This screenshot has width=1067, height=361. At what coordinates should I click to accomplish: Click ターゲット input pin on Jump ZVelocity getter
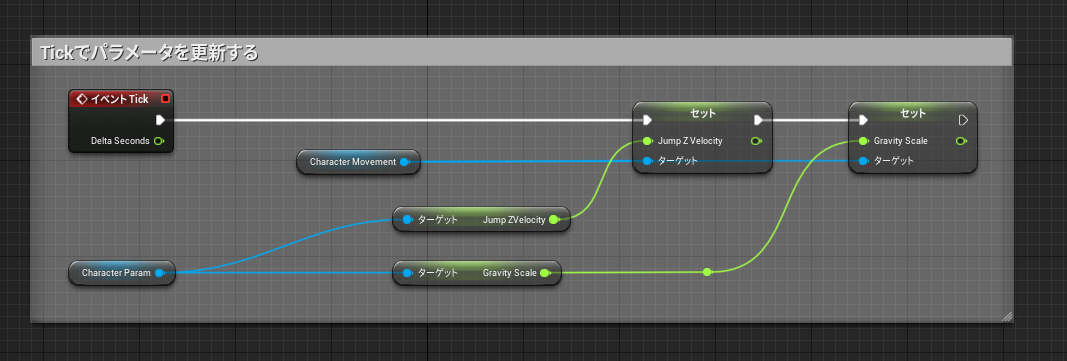[407, 220]
